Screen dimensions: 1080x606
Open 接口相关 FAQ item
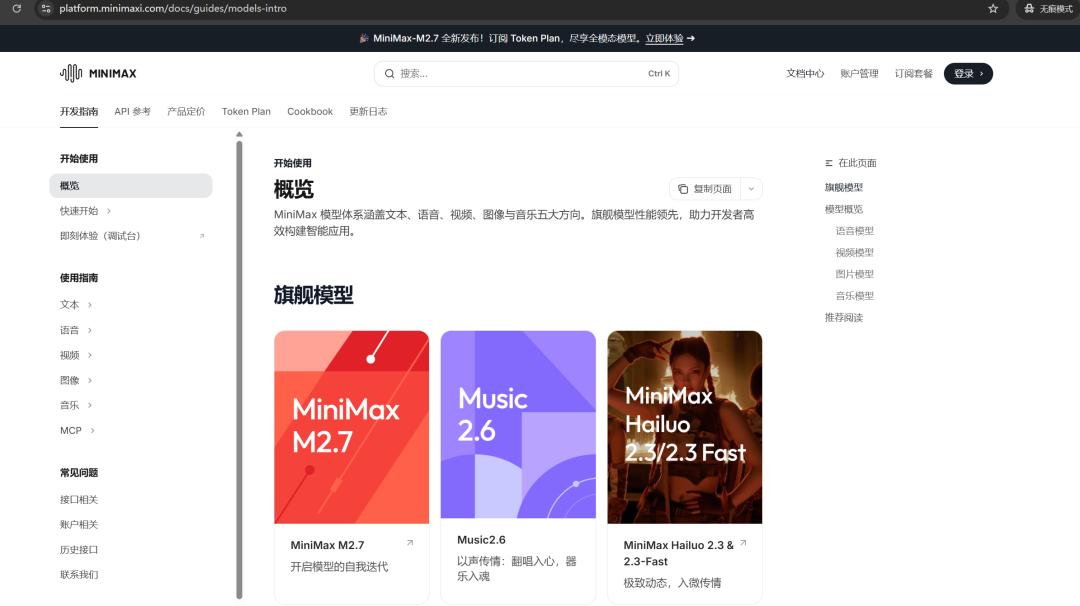point(79,500)
